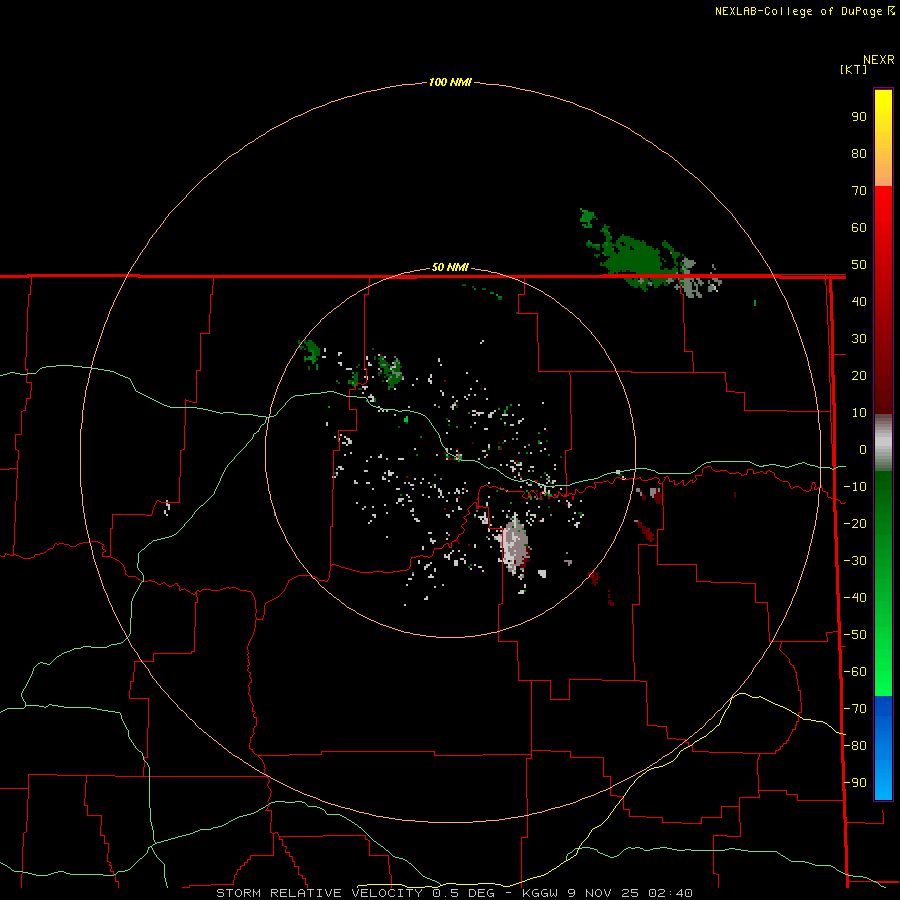Click the large white-gray echo south of radar center
900x900 pixels.
(x=514, y=545)
